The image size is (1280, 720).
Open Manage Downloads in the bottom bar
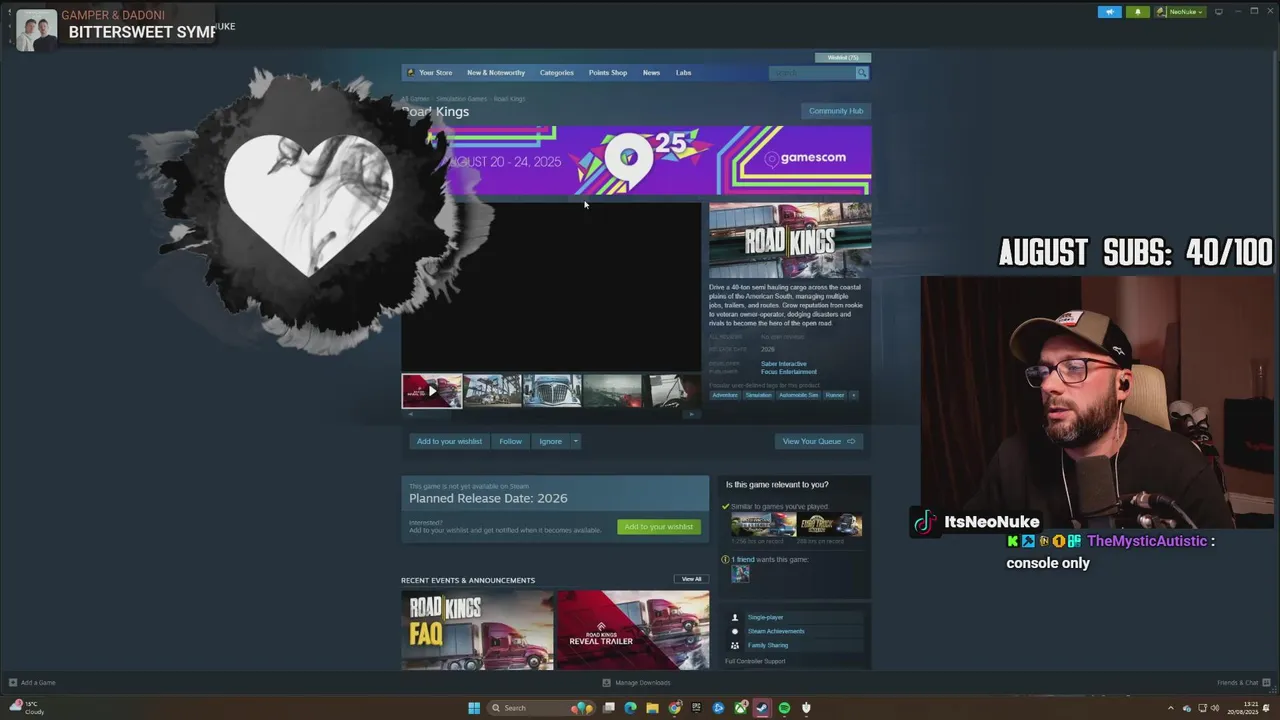[636, 683]
